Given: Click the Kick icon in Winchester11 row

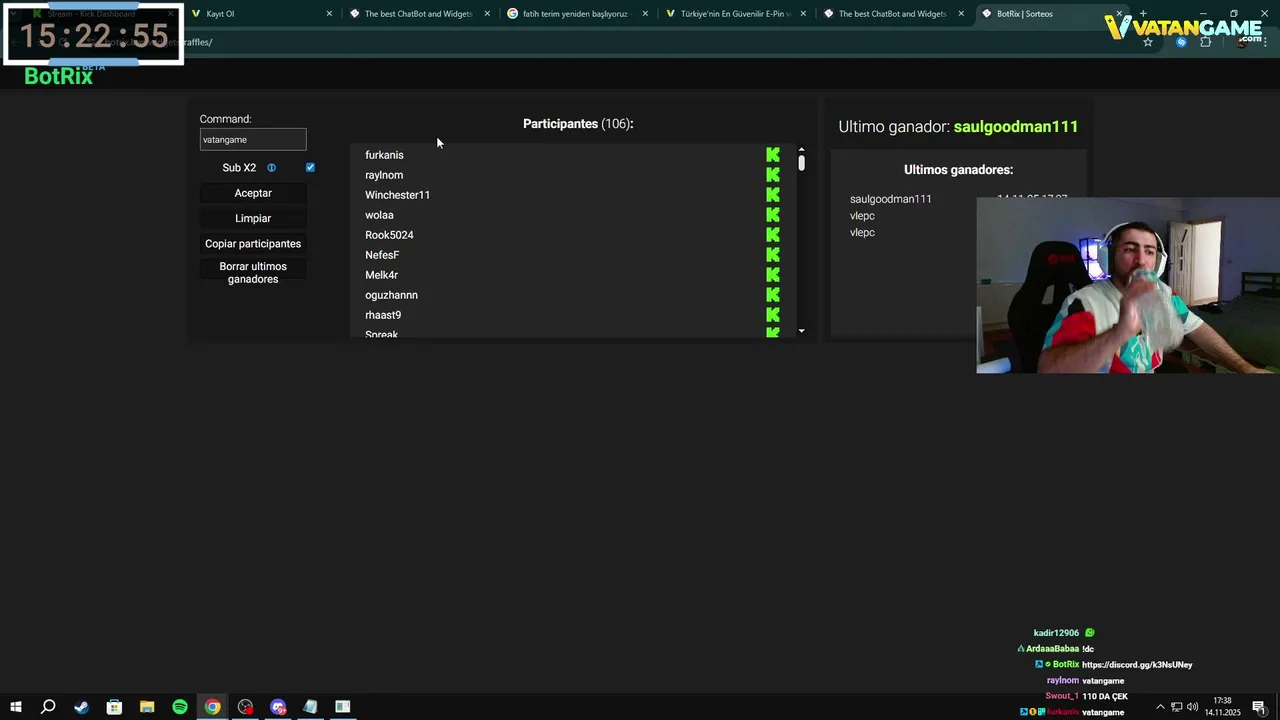Looking at the screenshot, I should pyautogui.click(x=773, y=195).
